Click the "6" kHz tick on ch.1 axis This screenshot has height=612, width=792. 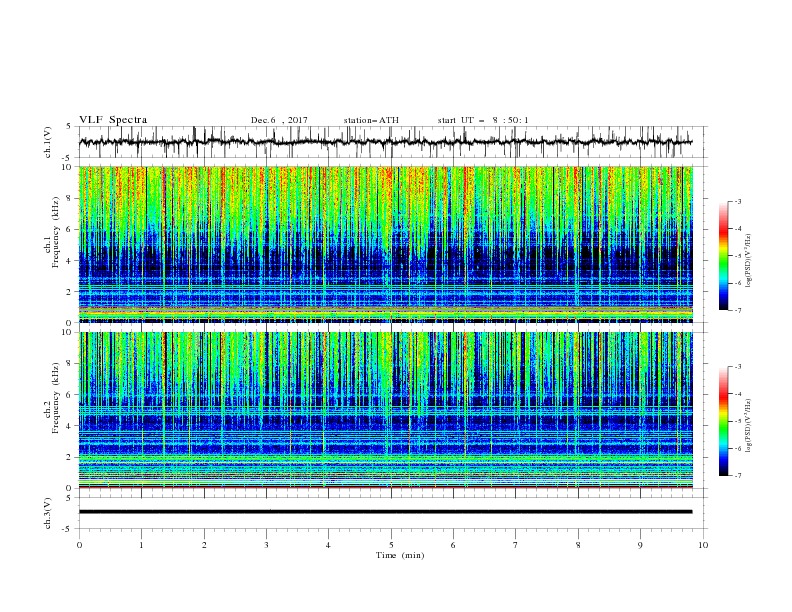[69, 229]
